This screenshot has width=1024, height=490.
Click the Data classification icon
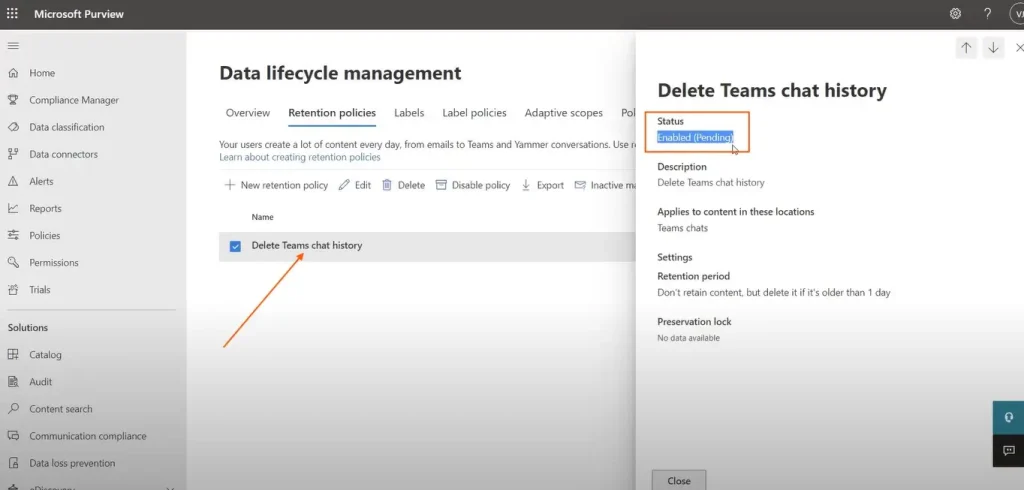click(x=13, y=127)
